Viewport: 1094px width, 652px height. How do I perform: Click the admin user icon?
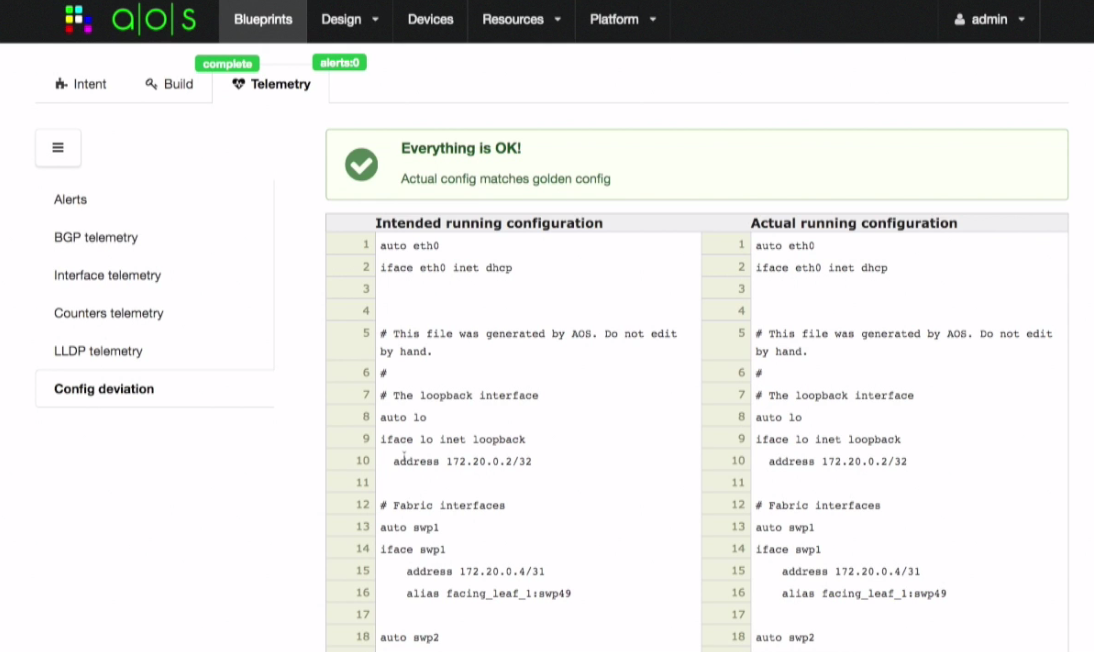point(960,20)
